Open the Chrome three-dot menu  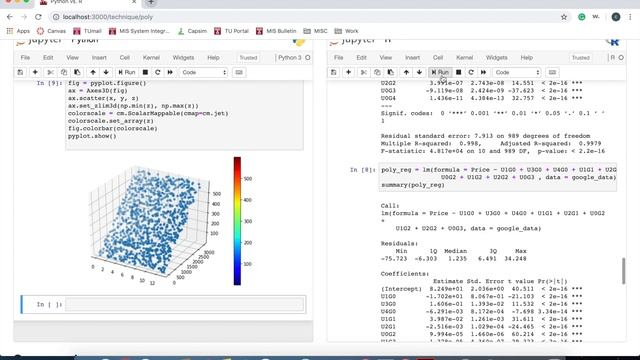pyautogui.click(x=630, y=17)
